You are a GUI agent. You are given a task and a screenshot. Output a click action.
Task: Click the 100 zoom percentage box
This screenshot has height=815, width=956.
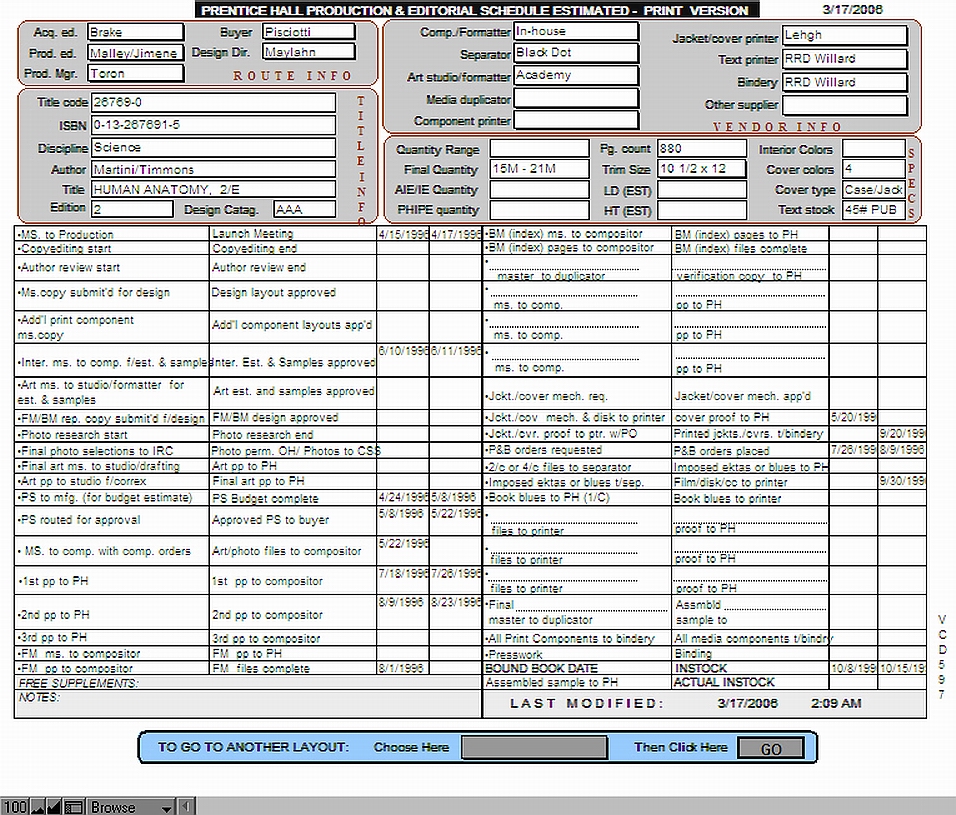point(15,807)
